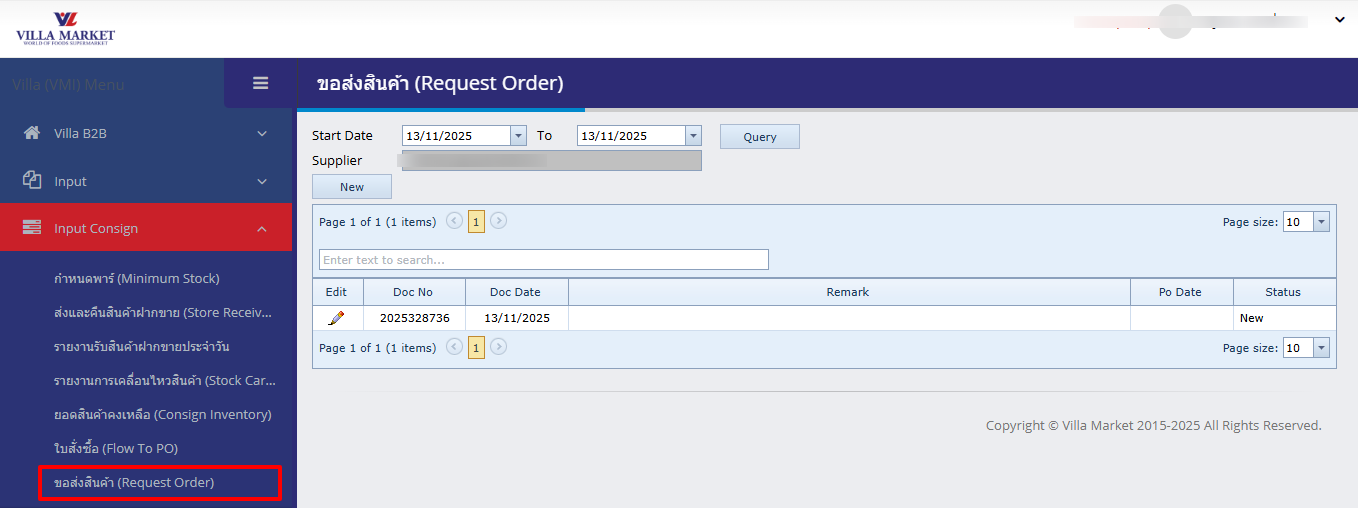Open the bottom Page size dropdown
This screenshot has width=1358, height=508.
1321,348
